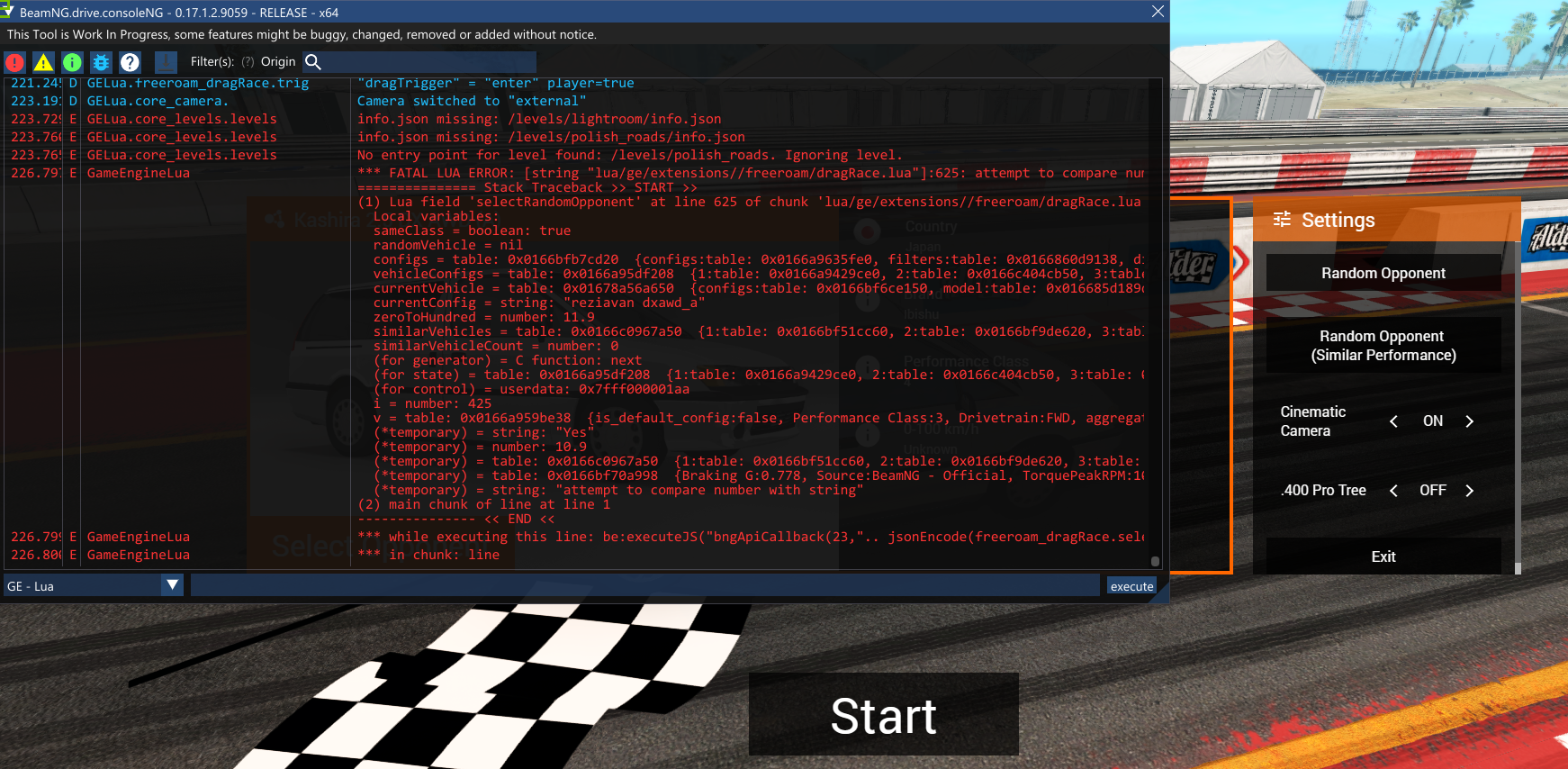Click the Lua command input field
Viewport: 1568px width, 769px height.
644,585
